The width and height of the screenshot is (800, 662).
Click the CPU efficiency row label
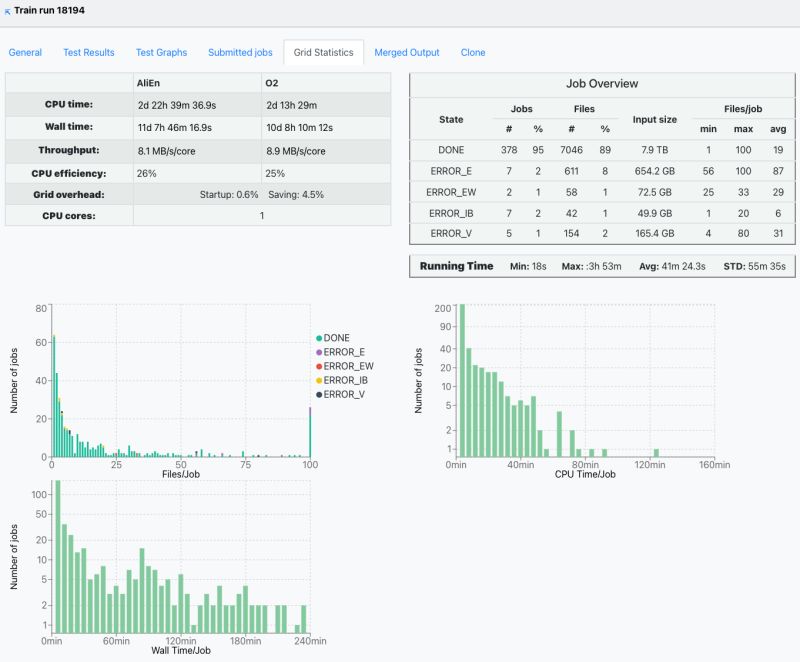coord(69,173)
